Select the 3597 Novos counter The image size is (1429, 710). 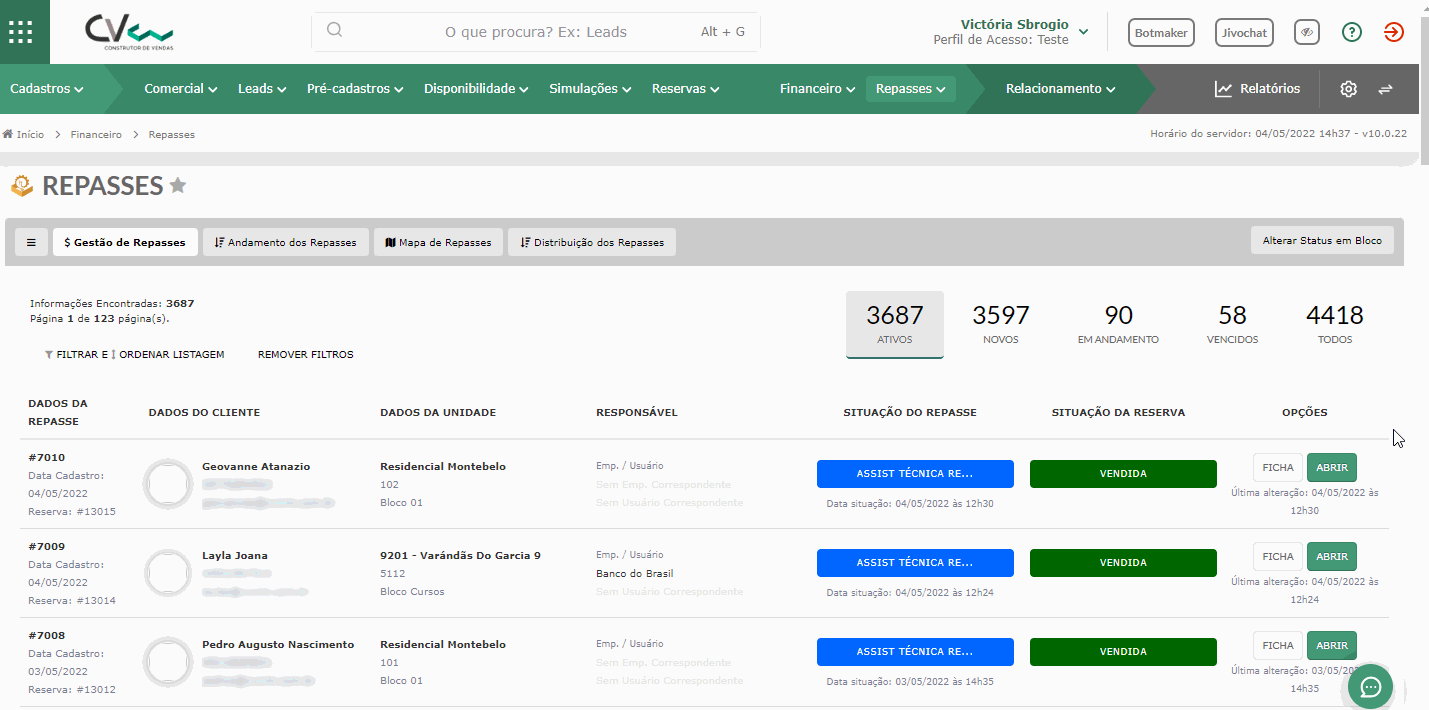coord(1001,324)
